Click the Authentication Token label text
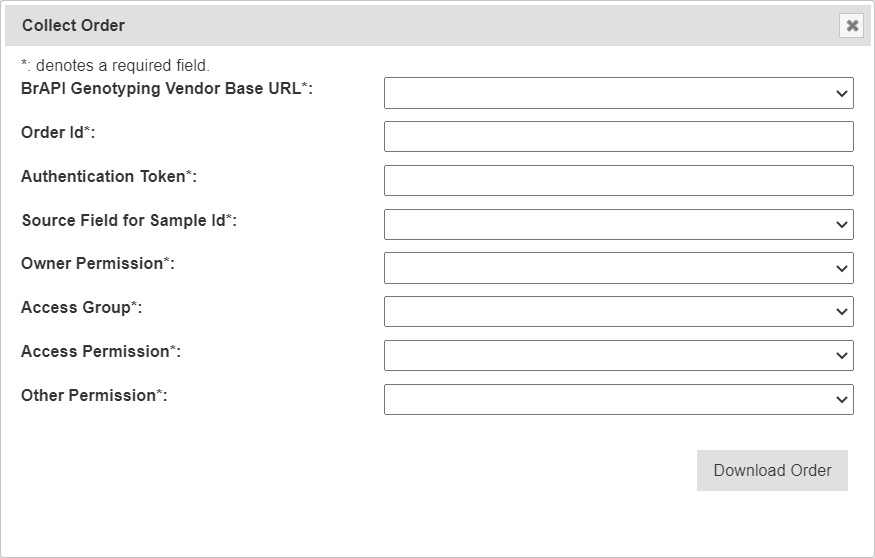 108,177
